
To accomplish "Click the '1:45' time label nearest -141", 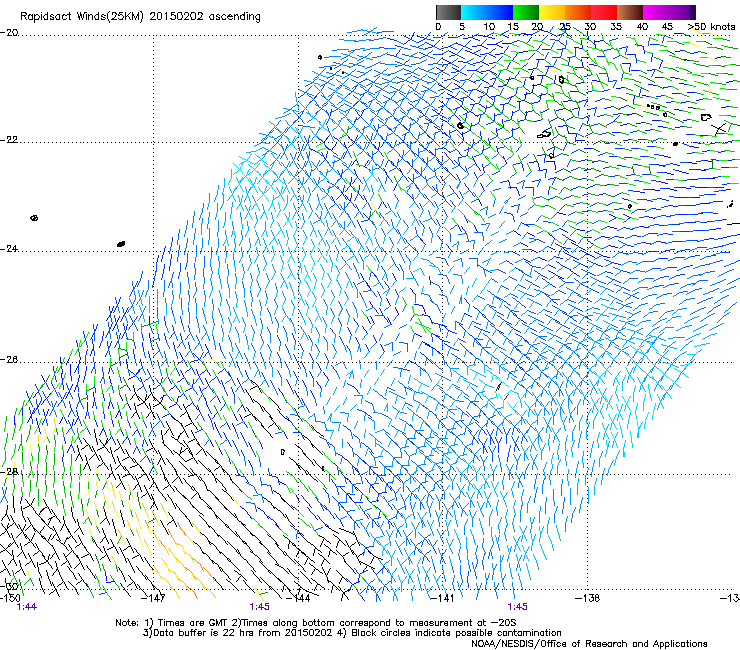I will [517, 607].
